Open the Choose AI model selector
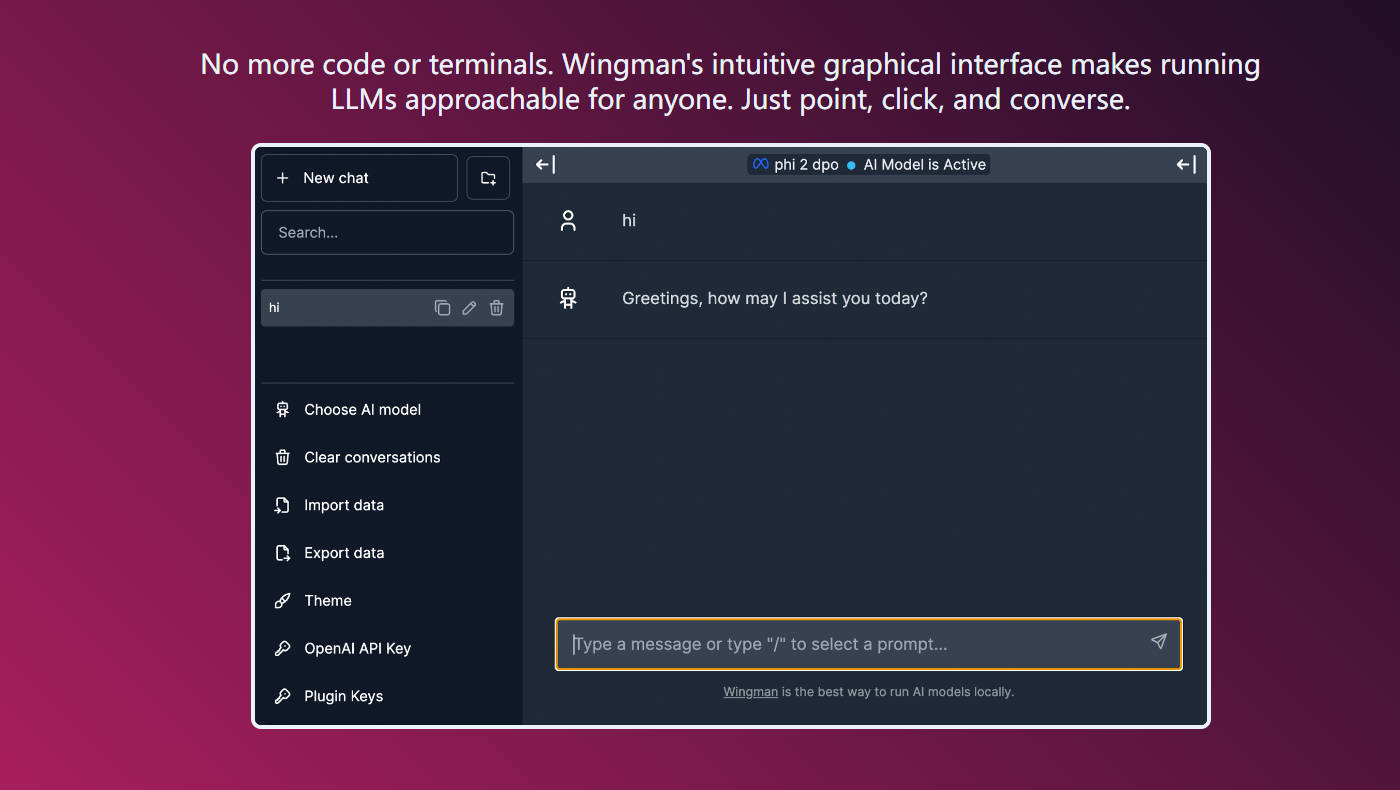The width and height of the screenshot is (1400, 790). (360, 409)
